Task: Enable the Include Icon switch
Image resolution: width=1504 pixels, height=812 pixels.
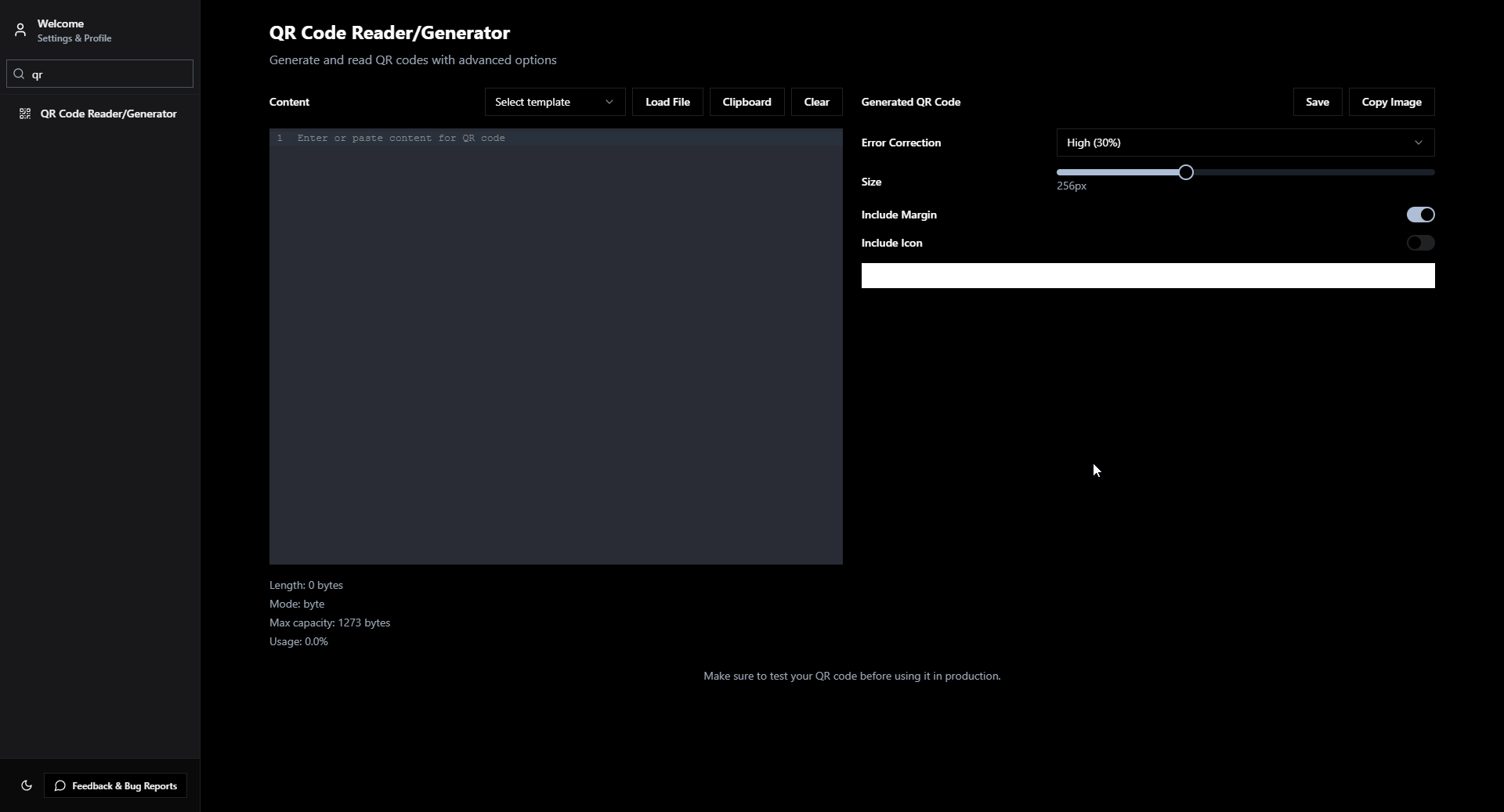Action: [x=1419, y=243]
